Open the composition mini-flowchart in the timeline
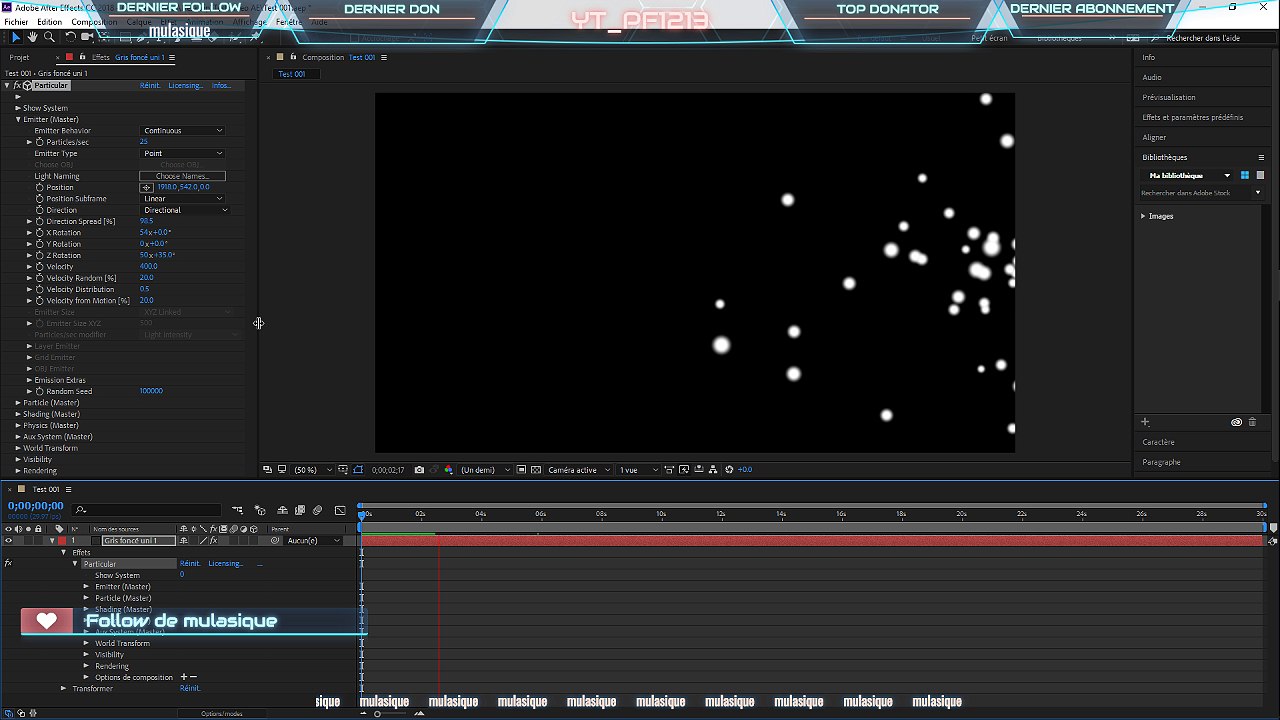The height and width of the screenshot is (720, 1280). [x=237, y=510]
